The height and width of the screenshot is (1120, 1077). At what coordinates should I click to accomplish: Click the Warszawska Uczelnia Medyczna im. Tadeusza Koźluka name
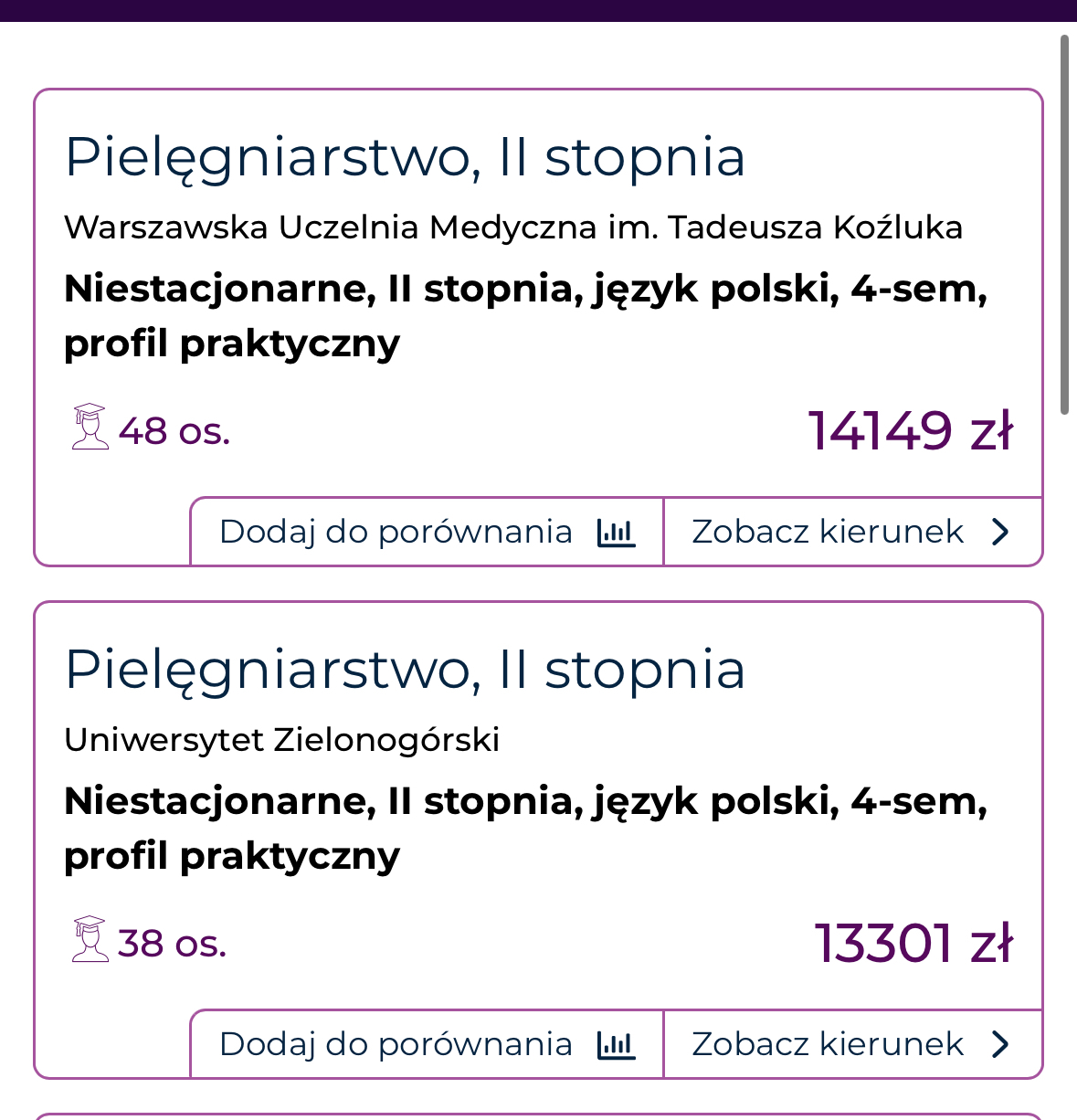pos(512,227)
